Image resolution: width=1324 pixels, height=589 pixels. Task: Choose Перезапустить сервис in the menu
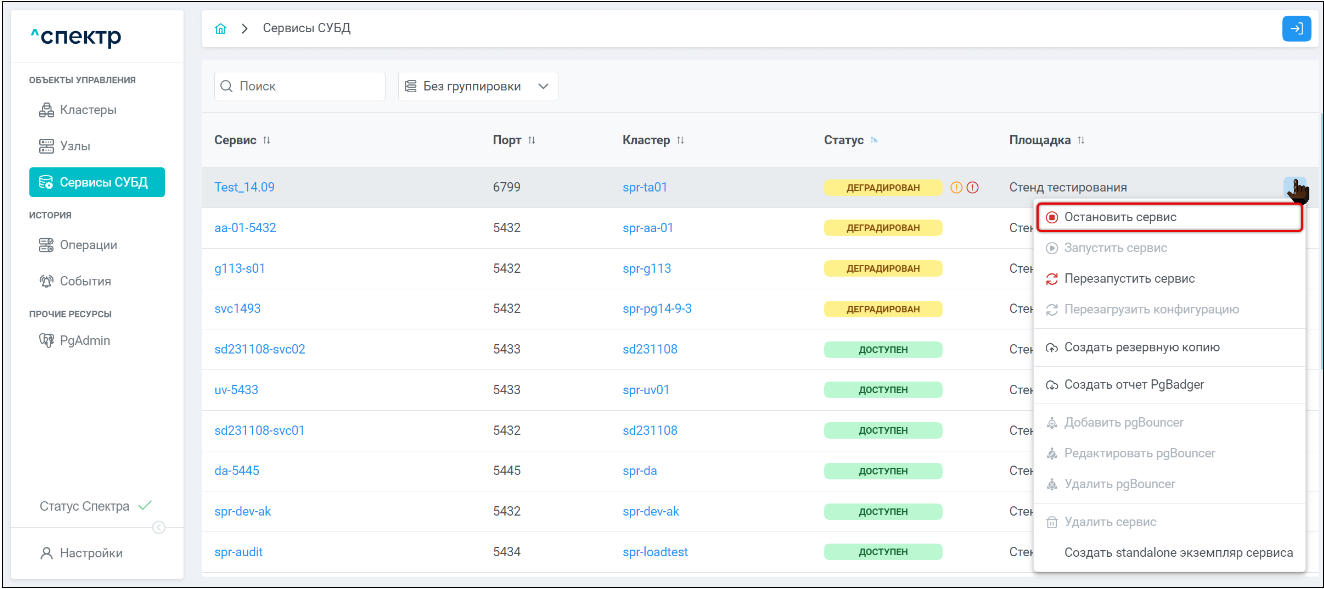tap(1129, 279)
